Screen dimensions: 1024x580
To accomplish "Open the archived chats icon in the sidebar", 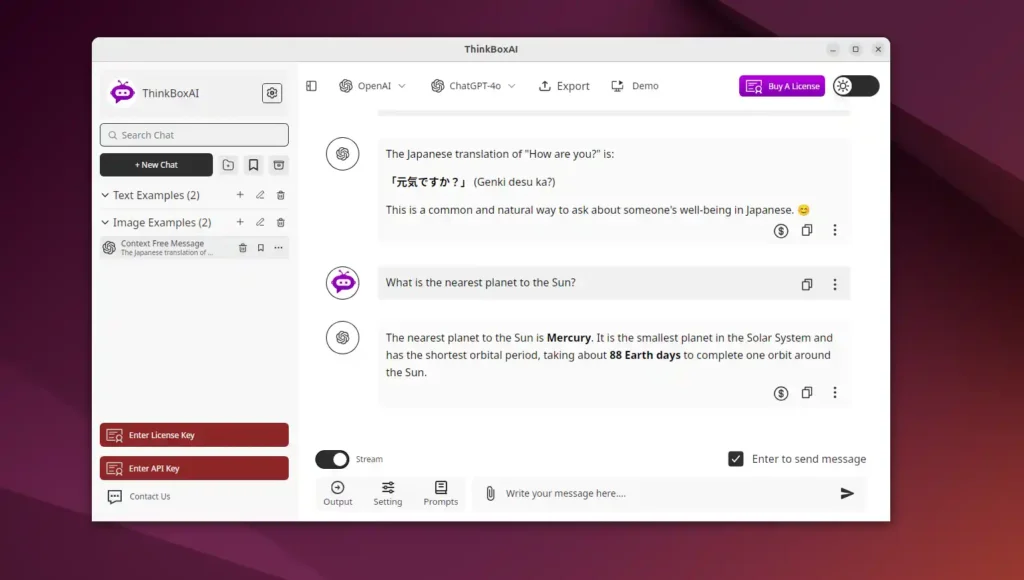I will [280, 164].
